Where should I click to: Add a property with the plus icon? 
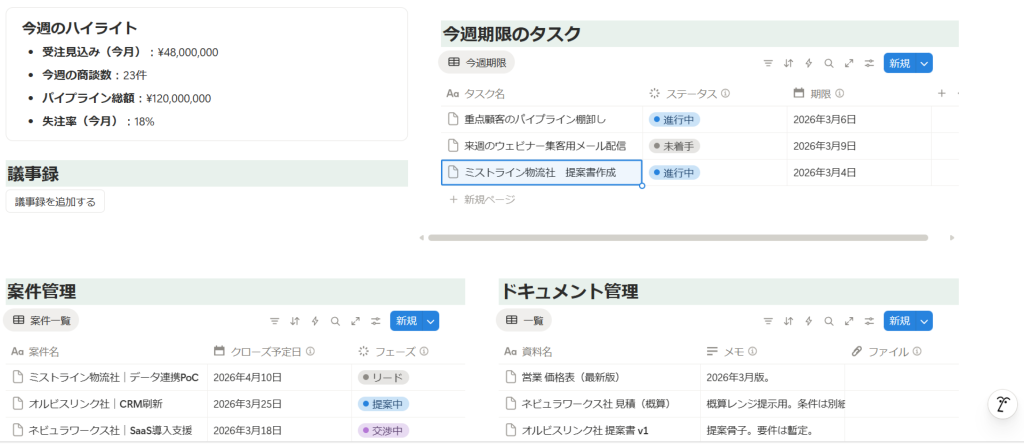(x=941, y=94)
